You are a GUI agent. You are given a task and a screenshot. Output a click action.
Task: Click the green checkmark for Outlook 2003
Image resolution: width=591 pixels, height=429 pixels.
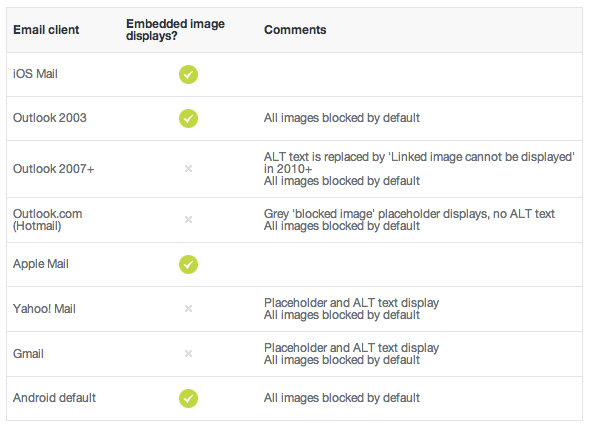[188, 118]
